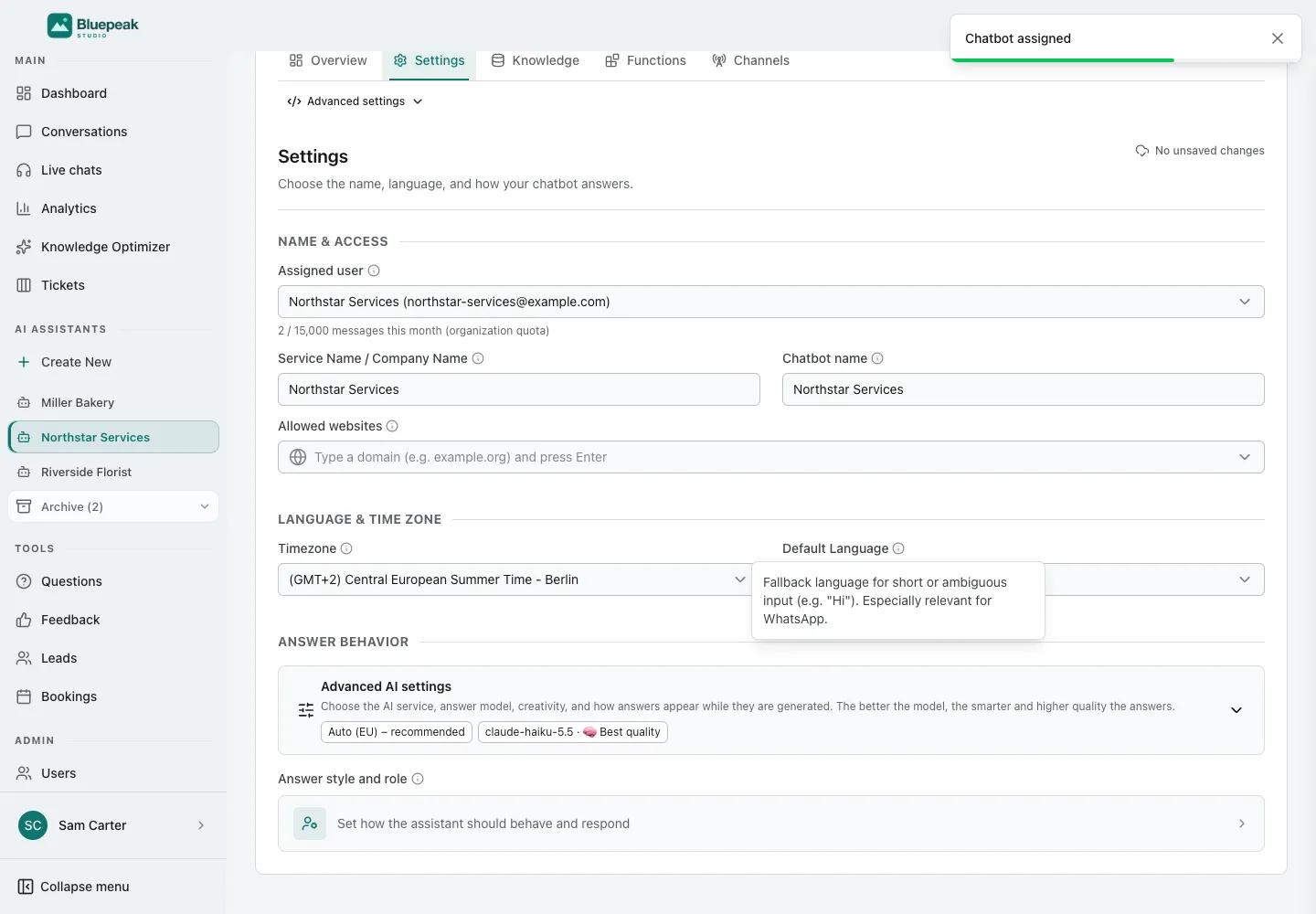Open Answer style and role settings
This screenshot has width=1316, height=914.
tap(771, 824)
